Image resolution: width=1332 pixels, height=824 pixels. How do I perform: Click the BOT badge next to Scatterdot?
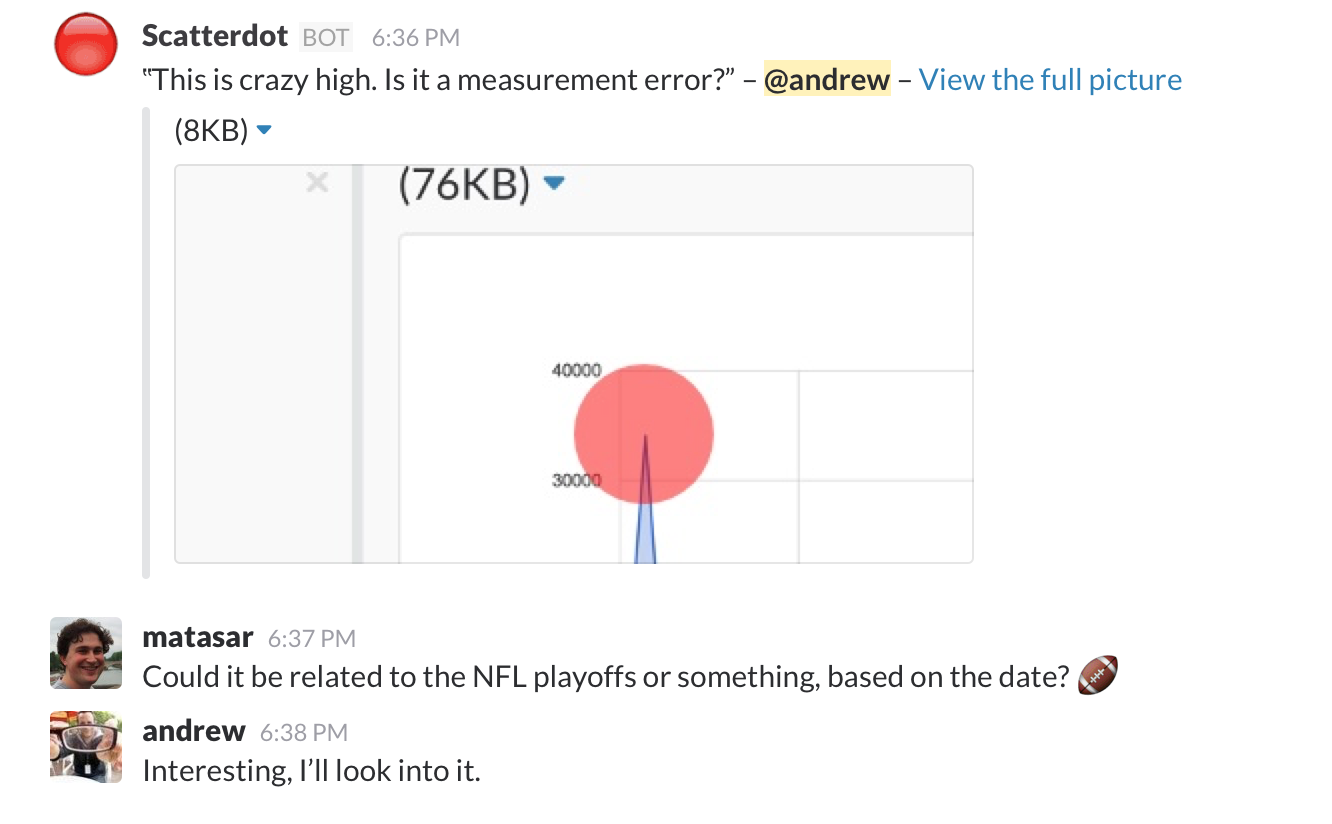click(x=325, y=36)
